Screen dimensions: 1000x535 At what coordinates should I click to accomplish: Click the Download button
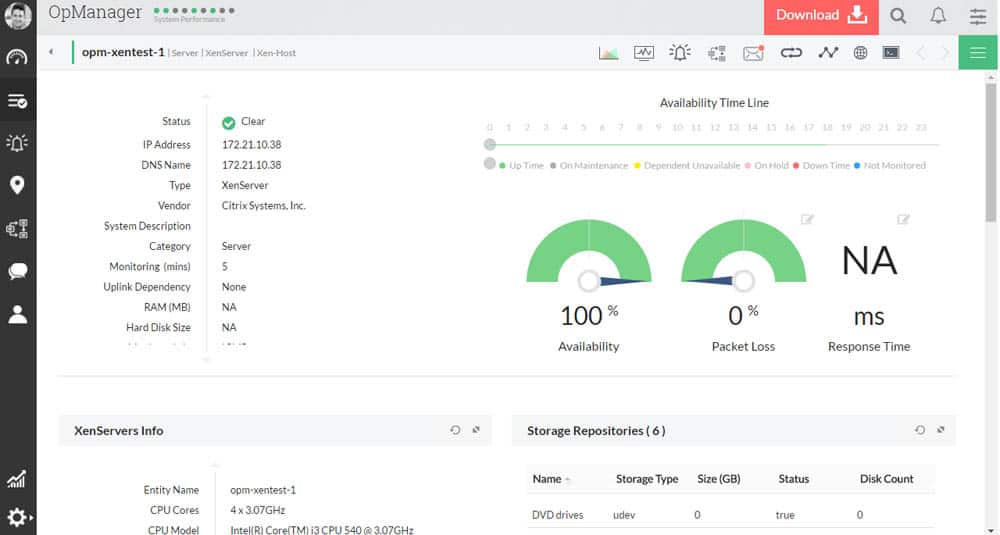click(821, 17)
